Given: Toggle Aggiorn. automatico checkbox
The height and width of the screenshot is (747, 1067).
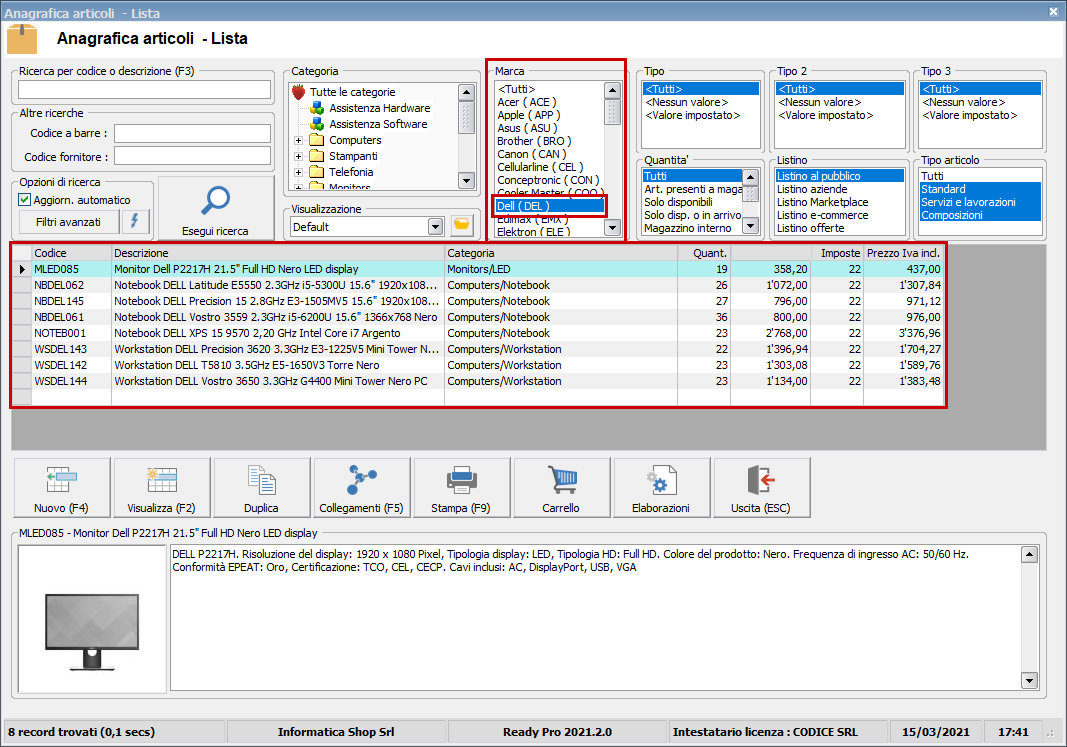Looking at the screenshot, I should (24, 199).
